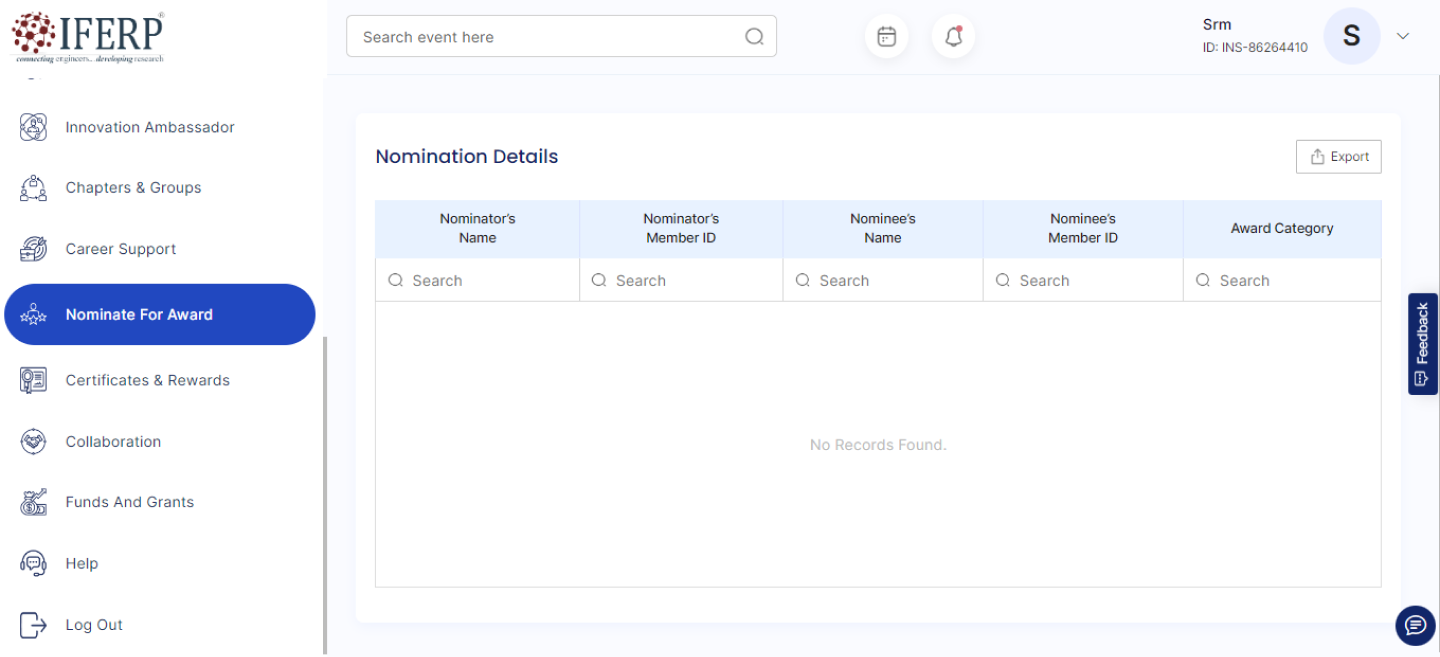The width and height of the screenshot is (1440, 657).
Task: Click the sidebar vertical scrollbar
Action: coord(325,495)
